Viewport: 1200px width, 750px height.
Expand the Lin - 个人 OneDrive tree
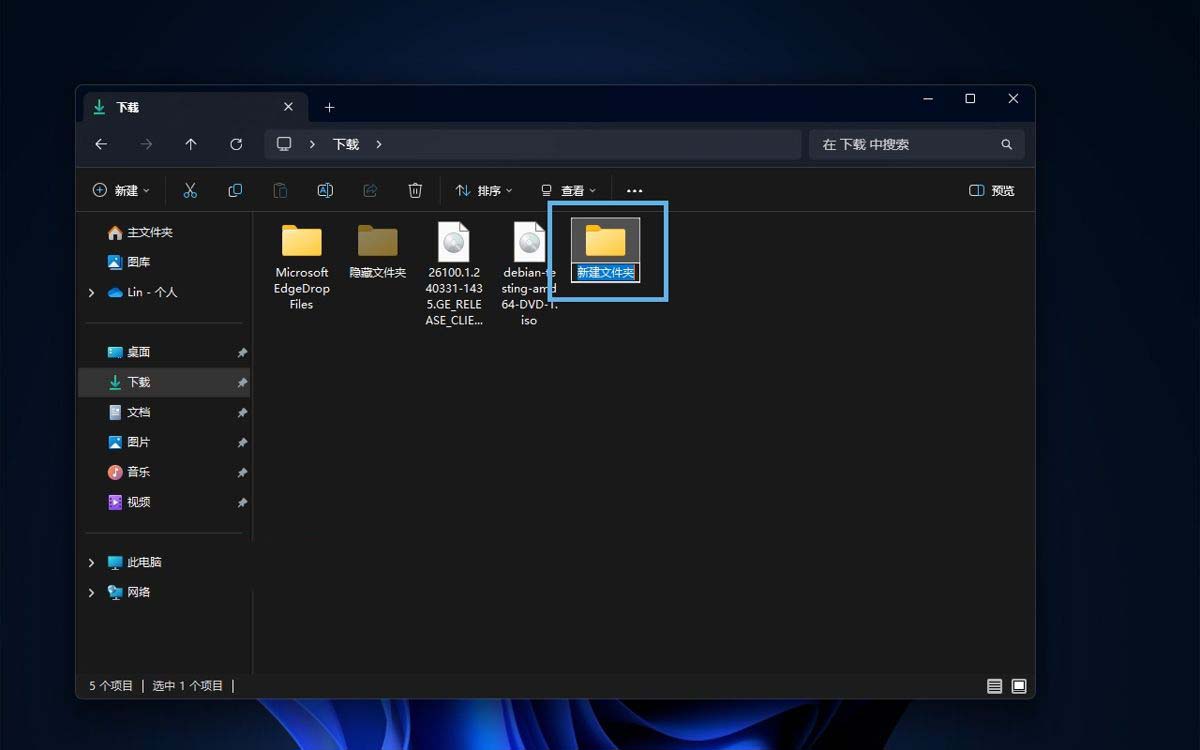pos(91,292)
